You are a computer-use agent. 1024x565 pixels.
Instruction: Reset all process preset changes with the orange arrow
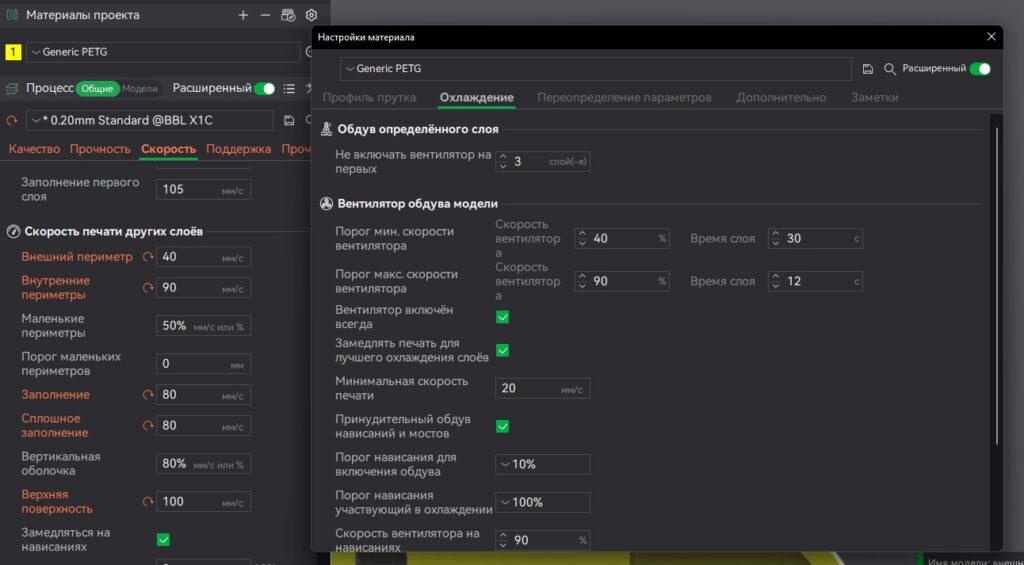12,120
